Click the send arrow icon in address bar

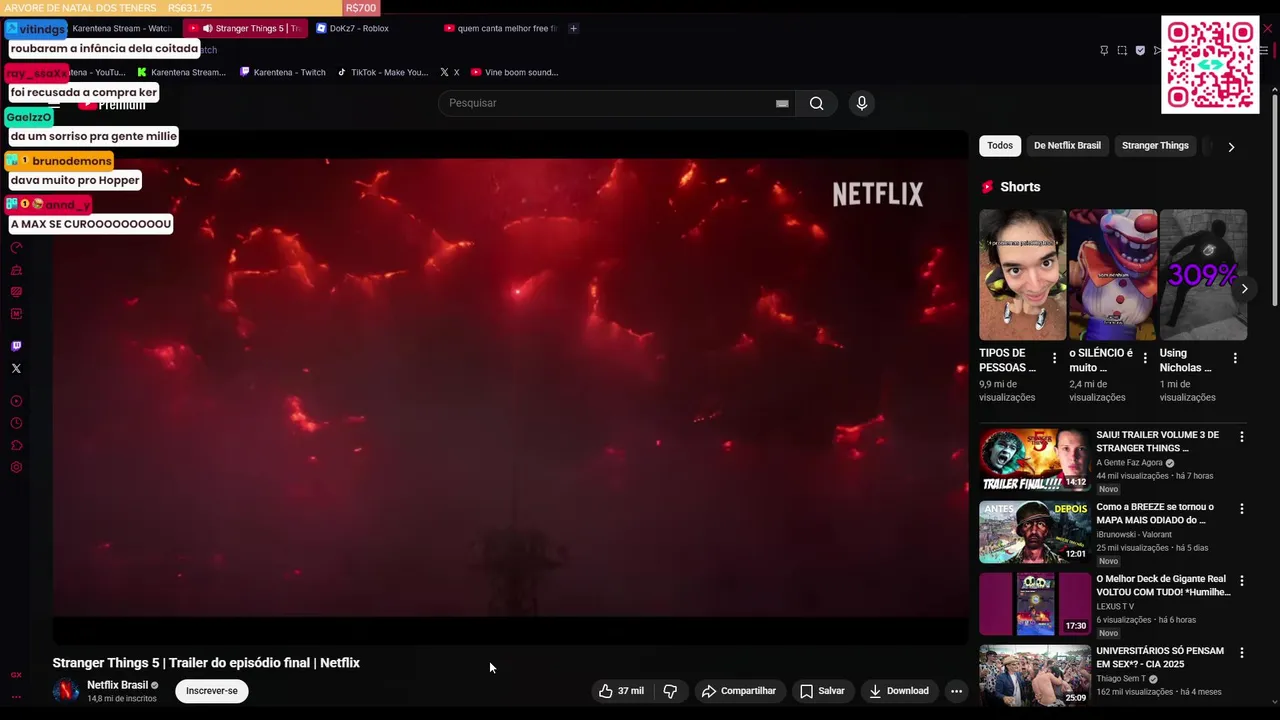(x=1157, y=50)
